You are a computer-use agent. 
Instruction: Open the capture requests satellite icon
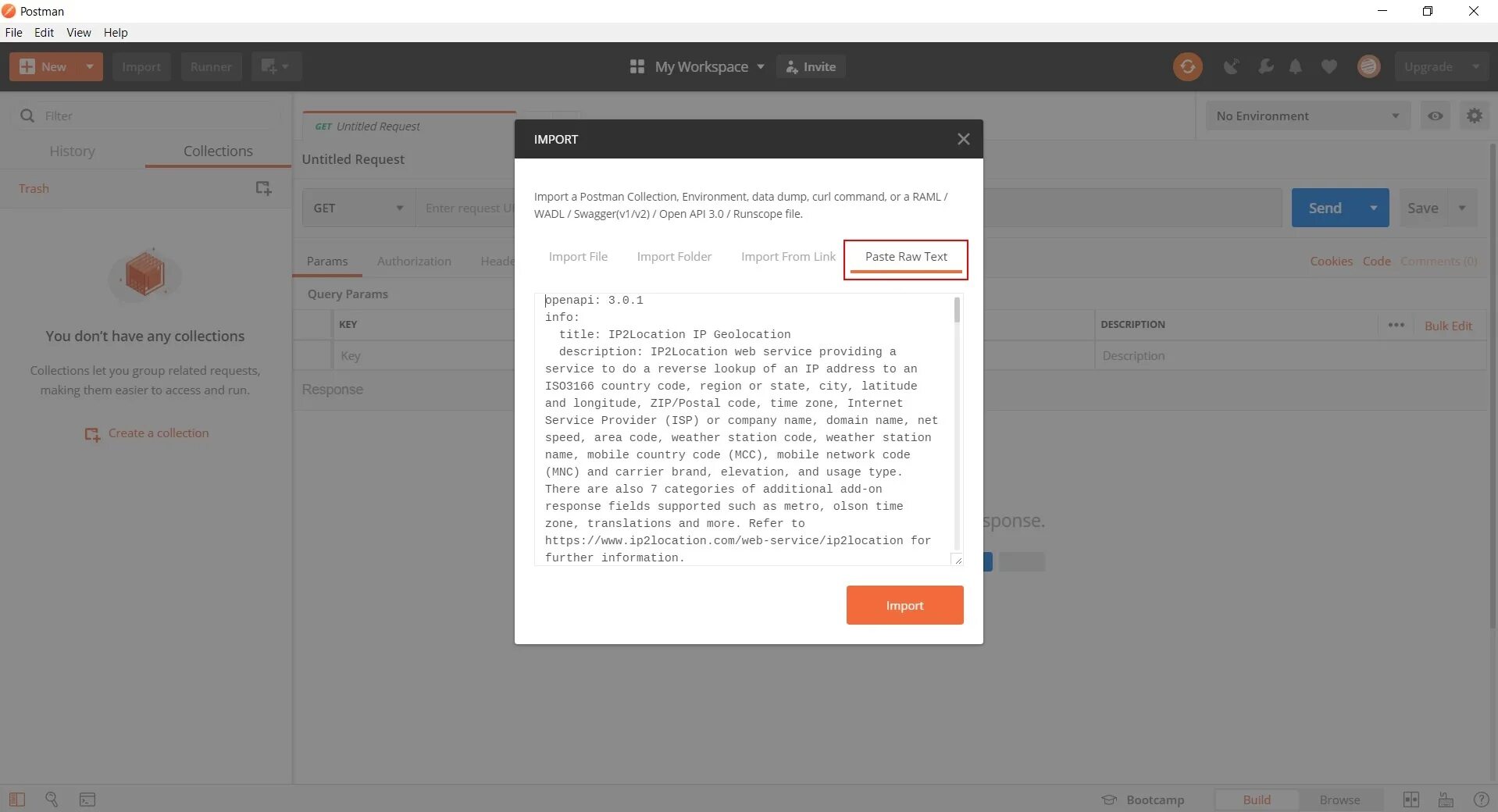(x=1231, y=66)
